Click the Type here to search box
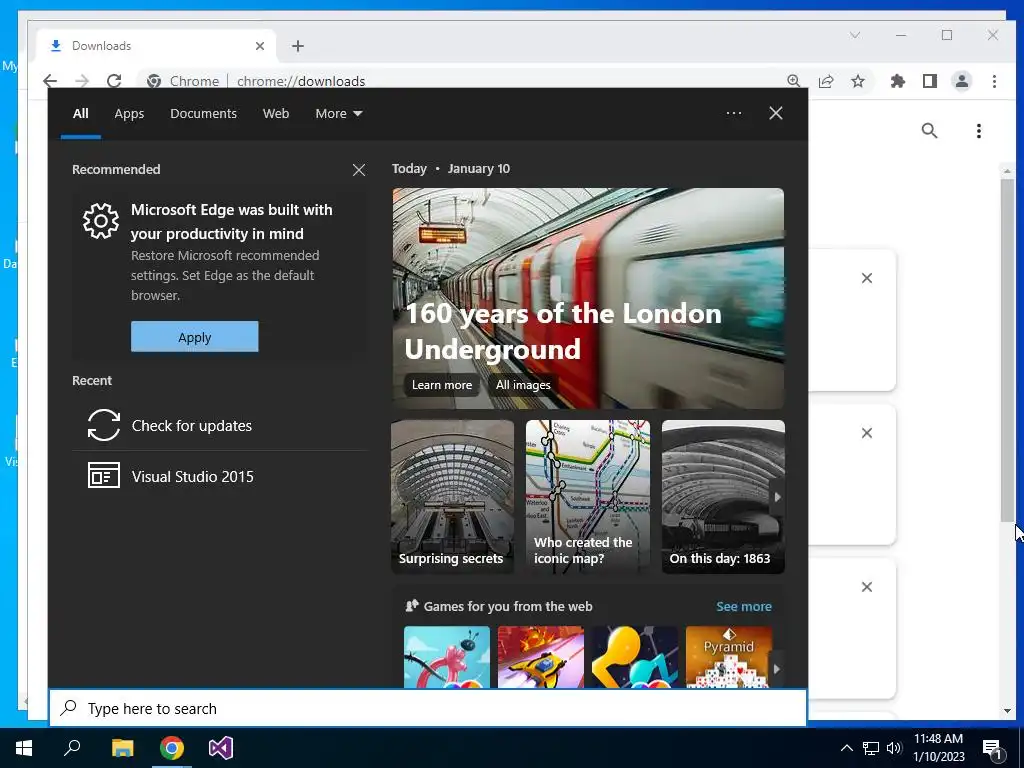Viewport: 1024px width, 768px height. (x=428, y=708)
